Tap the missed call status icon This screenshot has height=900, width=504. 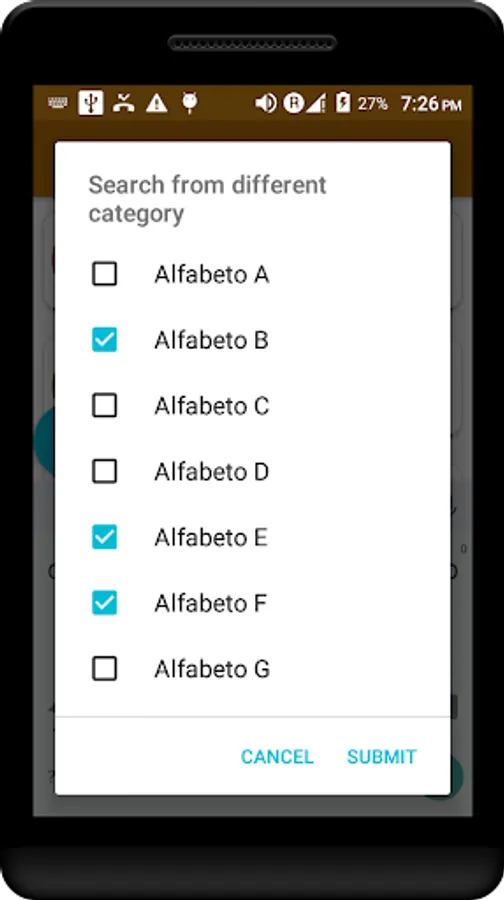tap(123, 103)
